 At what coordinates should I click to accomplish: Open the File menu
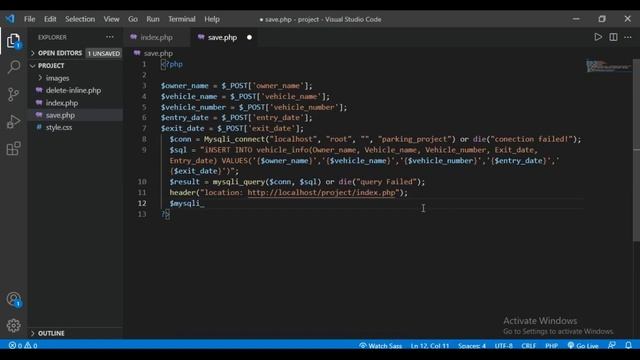[x=29, y=19]
